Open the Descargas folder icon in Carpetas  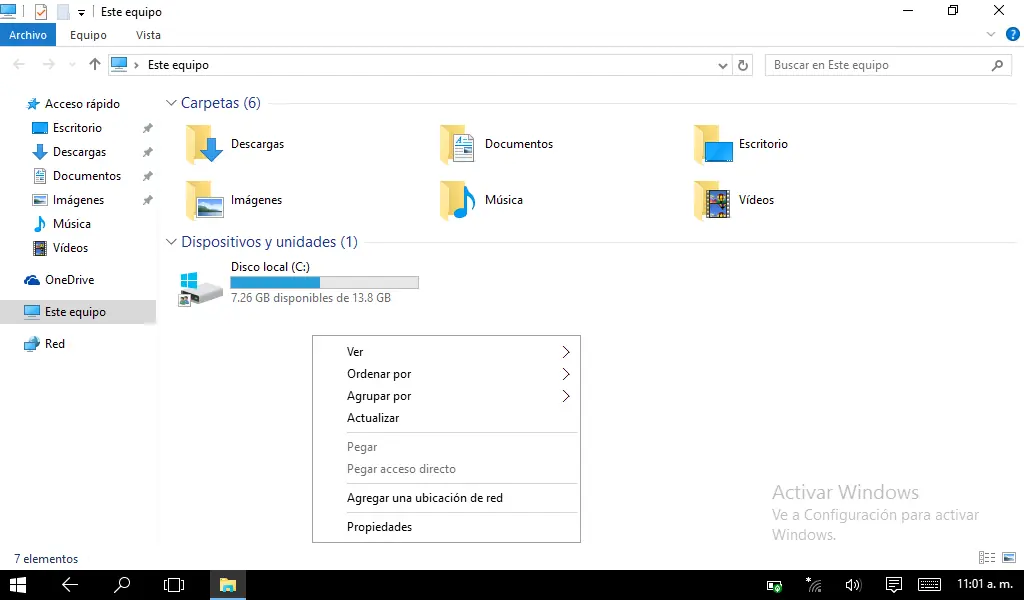[204, 144]
